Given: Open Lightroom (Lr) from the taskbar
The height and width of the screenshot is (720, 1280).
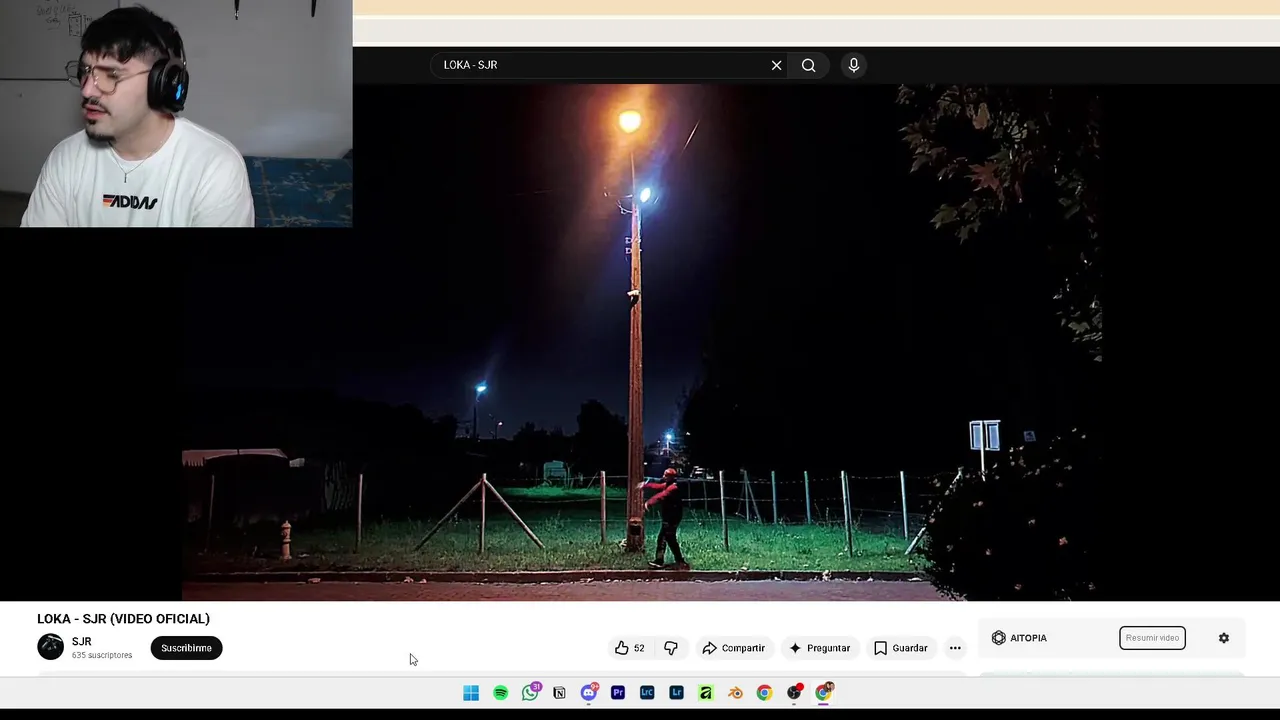Looking at the screenshot, I should 677,693.
